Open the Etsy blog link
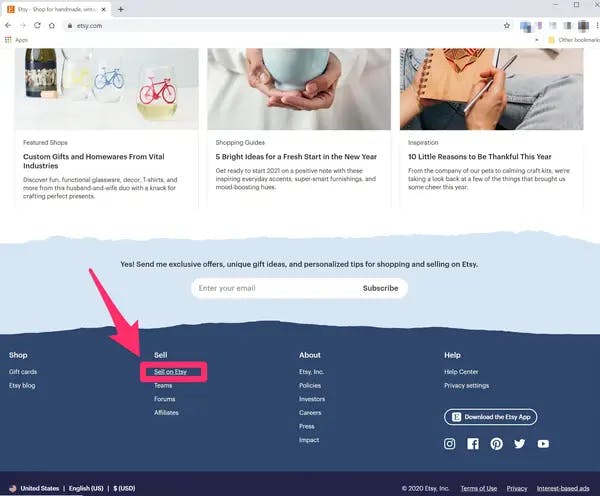The height and width of the screenshot is (496, 600). pos(22,385)
